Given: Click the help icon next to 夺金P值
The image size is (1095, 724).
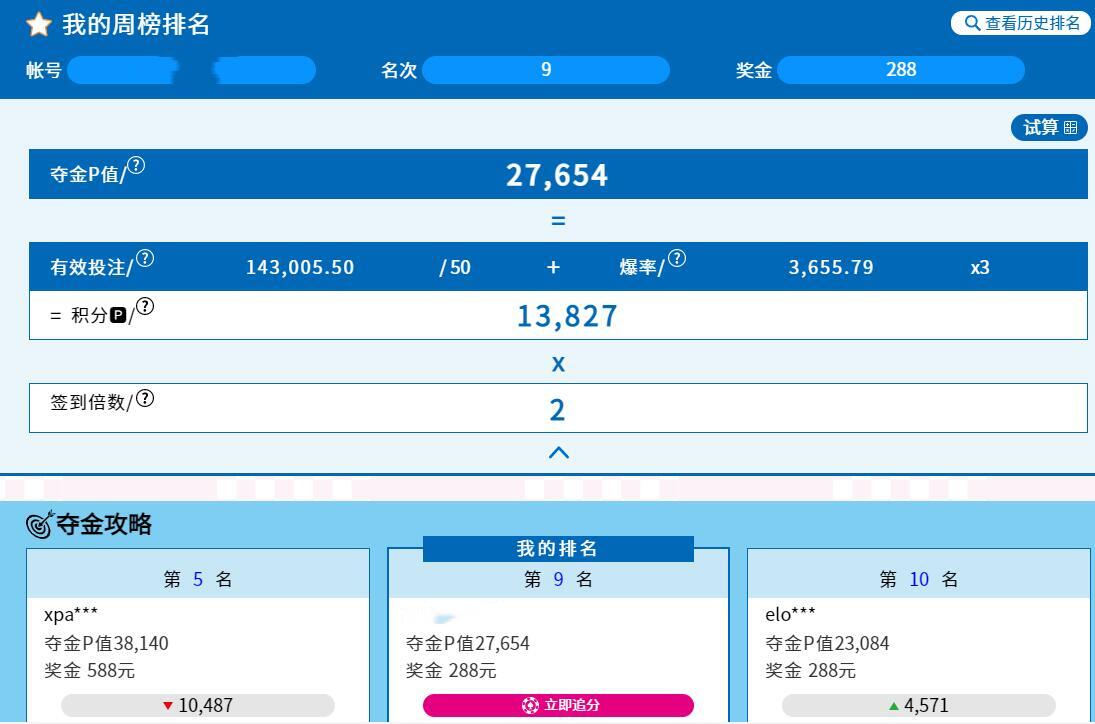Looking at the screenshot, I should click(137, 166).
